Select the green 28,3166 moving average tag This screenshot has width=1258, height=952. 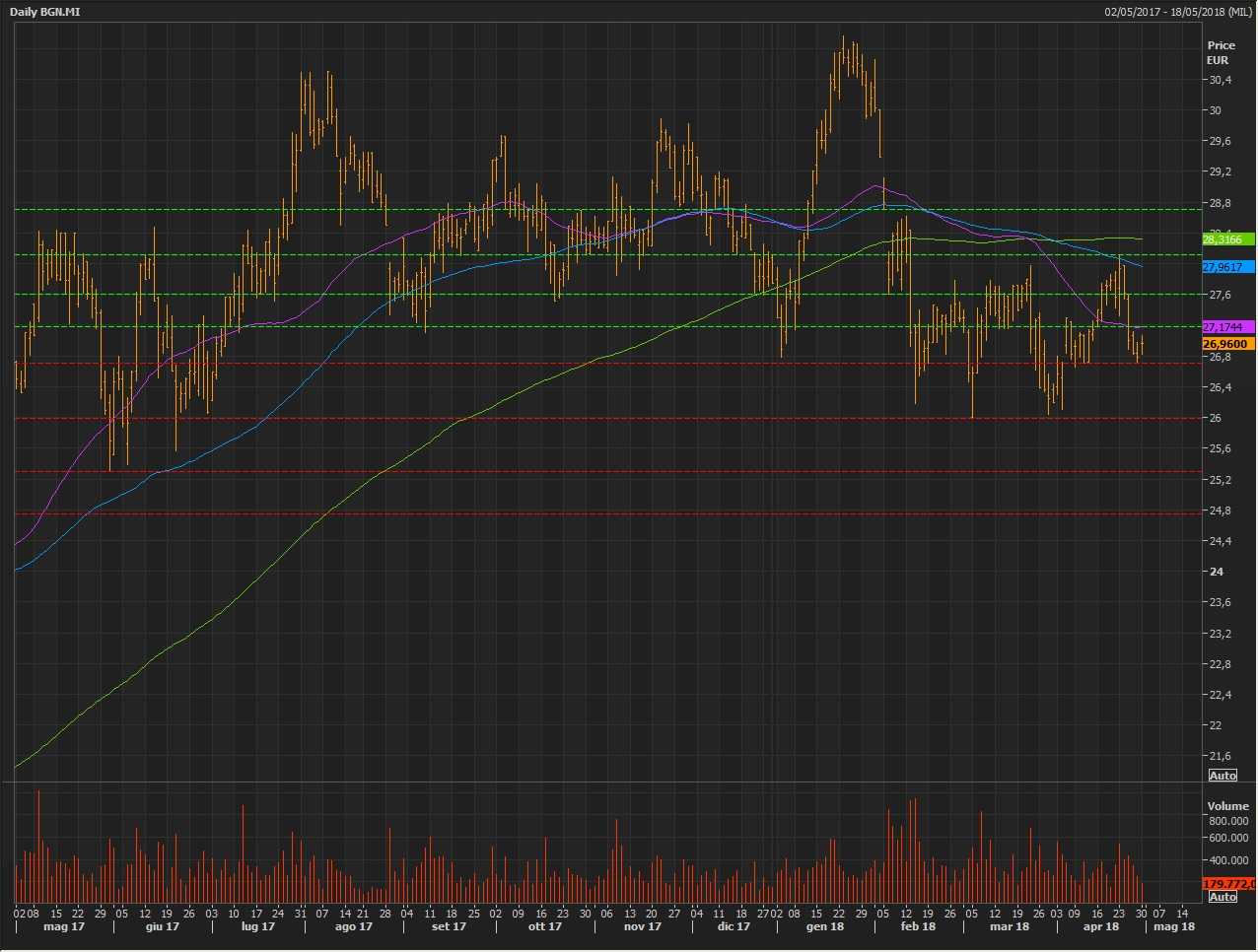(1227, 239)
